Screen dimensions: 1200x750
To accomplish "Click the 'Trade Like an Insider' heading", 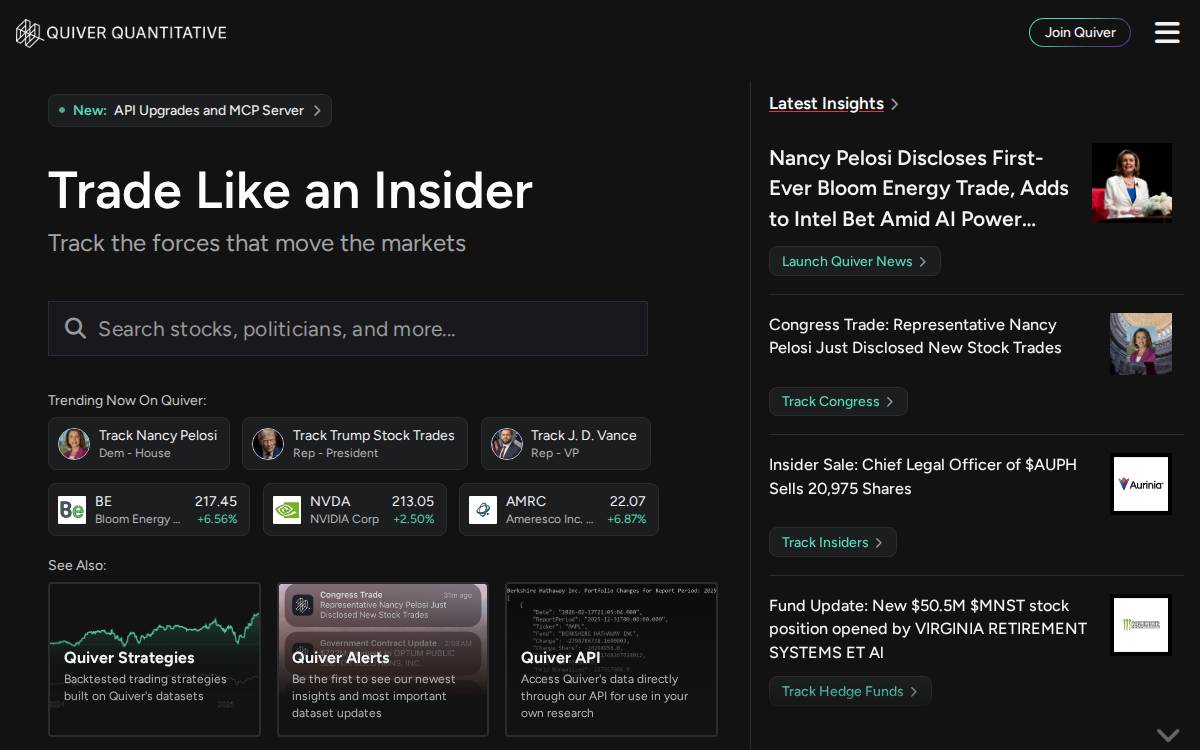I will [x=290, y=191].
